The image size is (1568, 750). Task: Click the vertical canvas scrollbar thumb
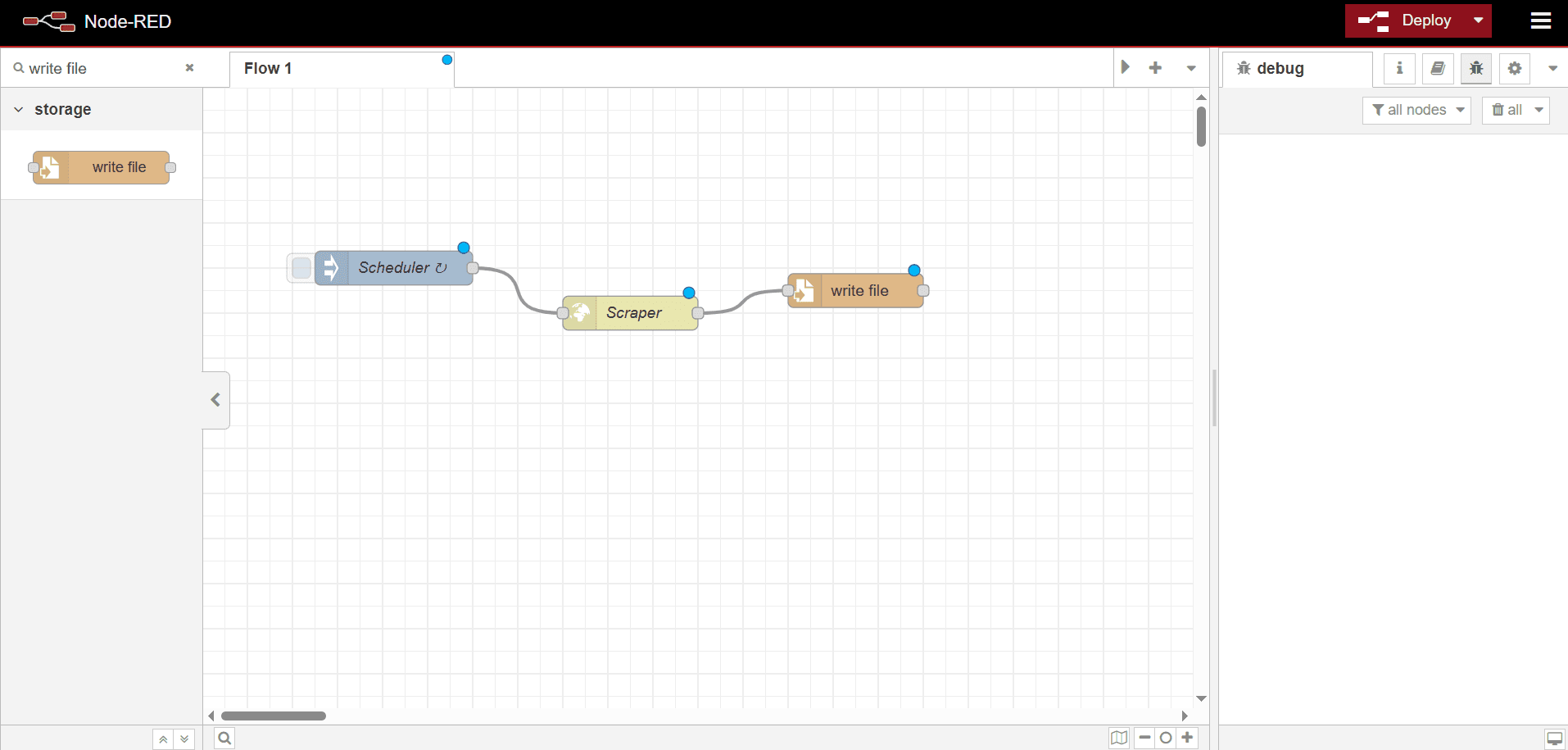click(1201, 127)
